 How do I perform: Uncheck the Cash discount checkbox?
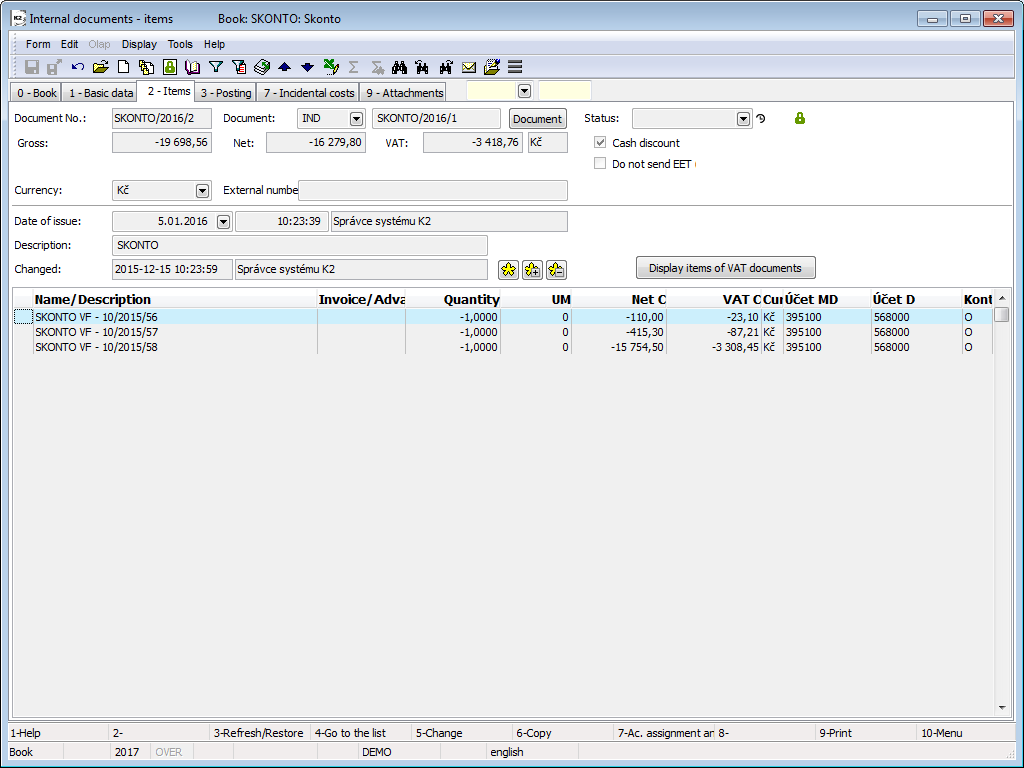point(600,143)
